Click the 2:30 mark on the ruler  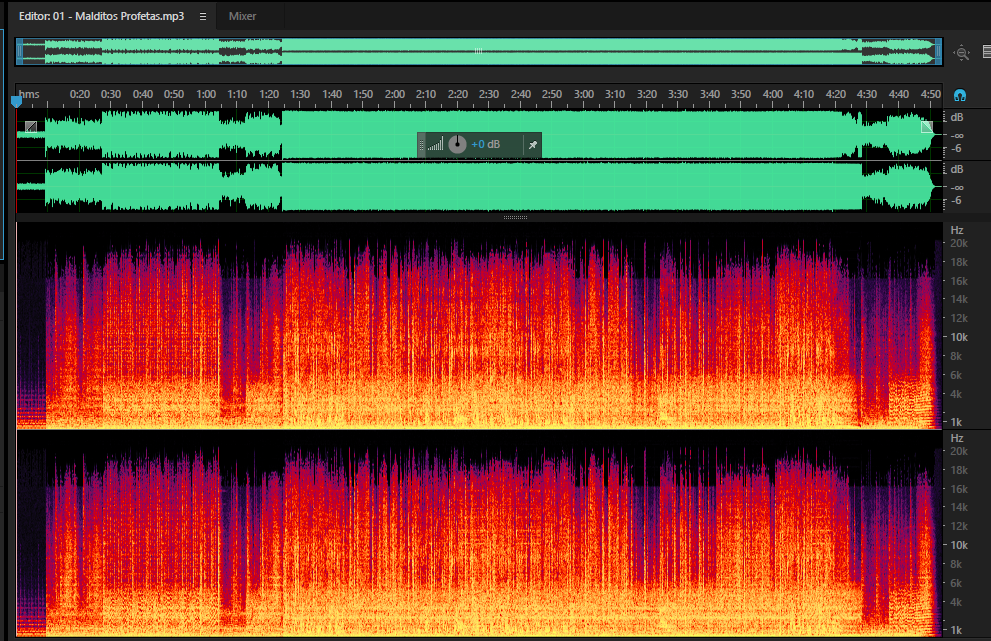point(489,94)
